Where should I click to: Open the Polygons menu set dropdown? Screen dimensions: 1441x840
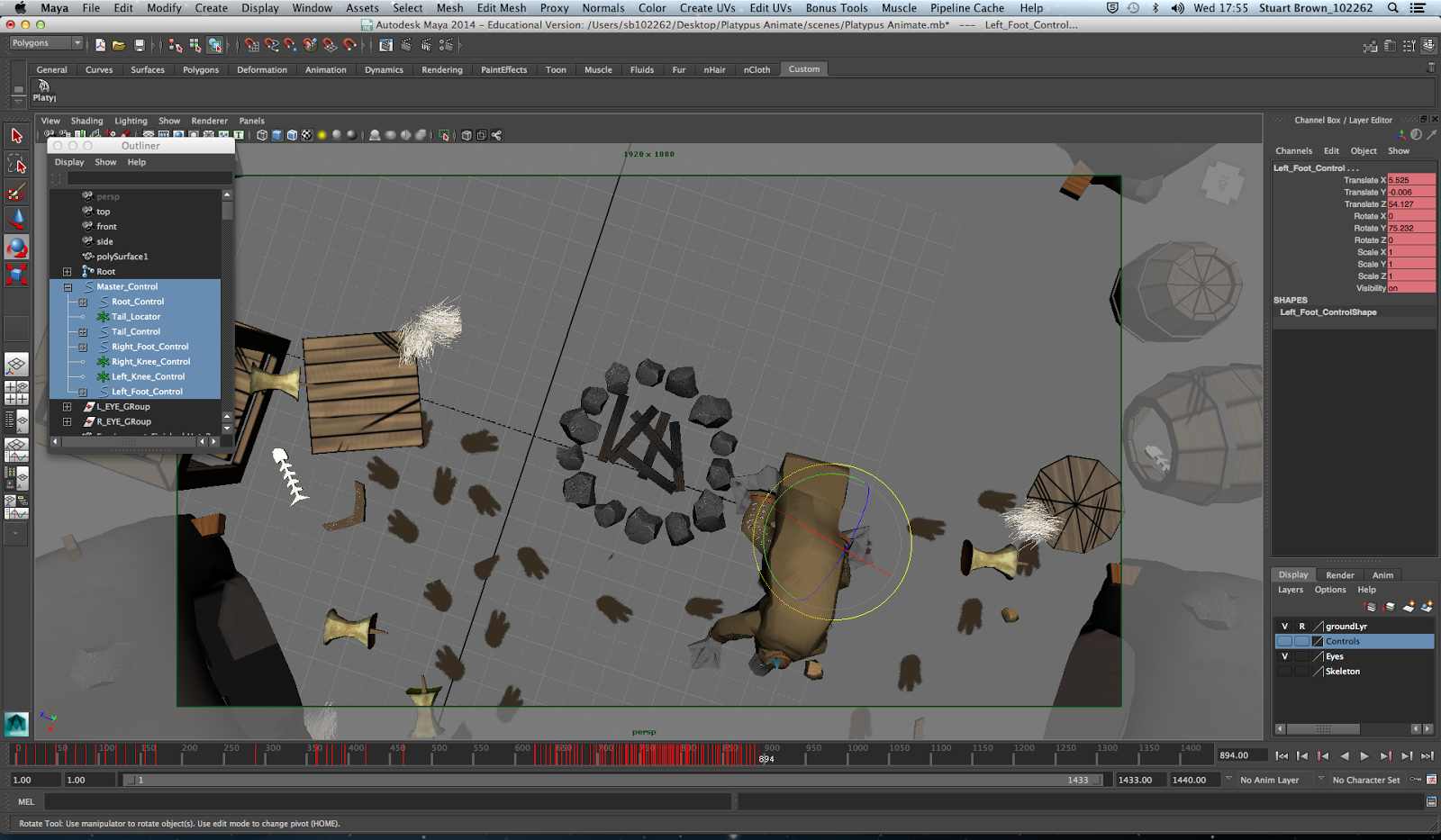45,41
